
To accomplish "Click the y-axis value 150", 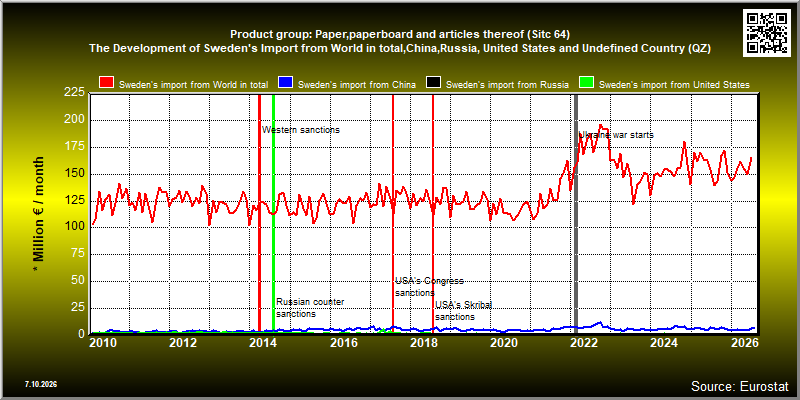I will coord(76,174).
